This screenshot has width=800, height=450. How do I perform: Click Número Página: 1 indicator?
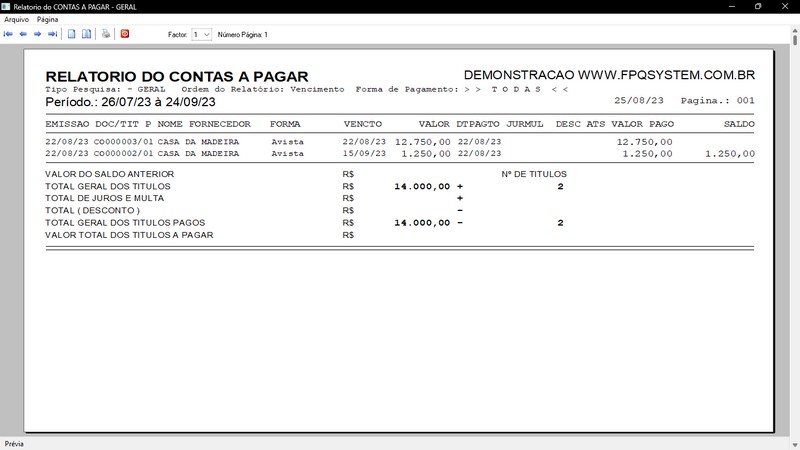(x=242, y=35)
